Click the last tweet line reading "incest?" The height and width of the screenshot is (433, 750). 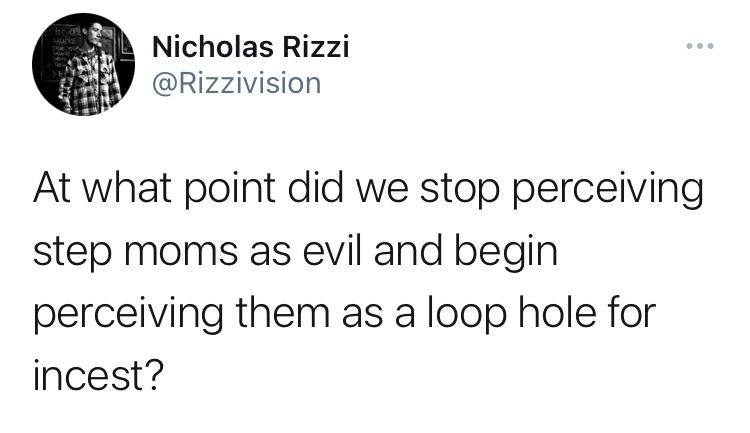coord(98,376)
